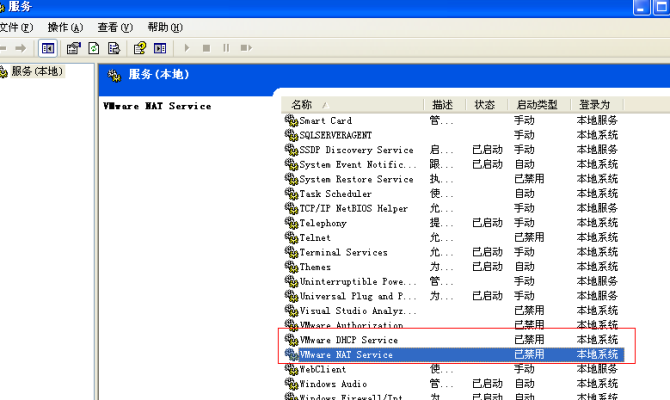Sort by the 描述 column header
670x400 pixels.
445,105
